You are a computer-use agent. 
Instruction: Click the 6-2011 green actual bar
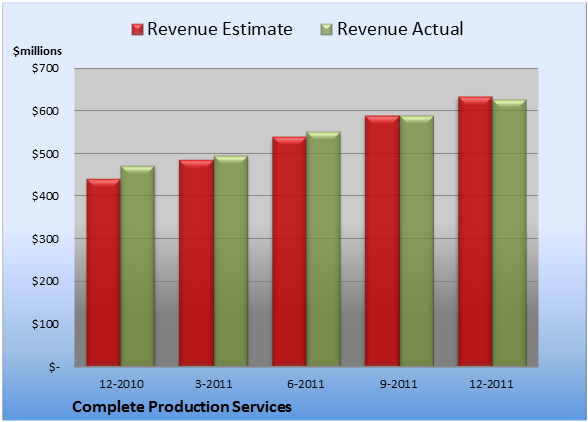tap(323, 249)
